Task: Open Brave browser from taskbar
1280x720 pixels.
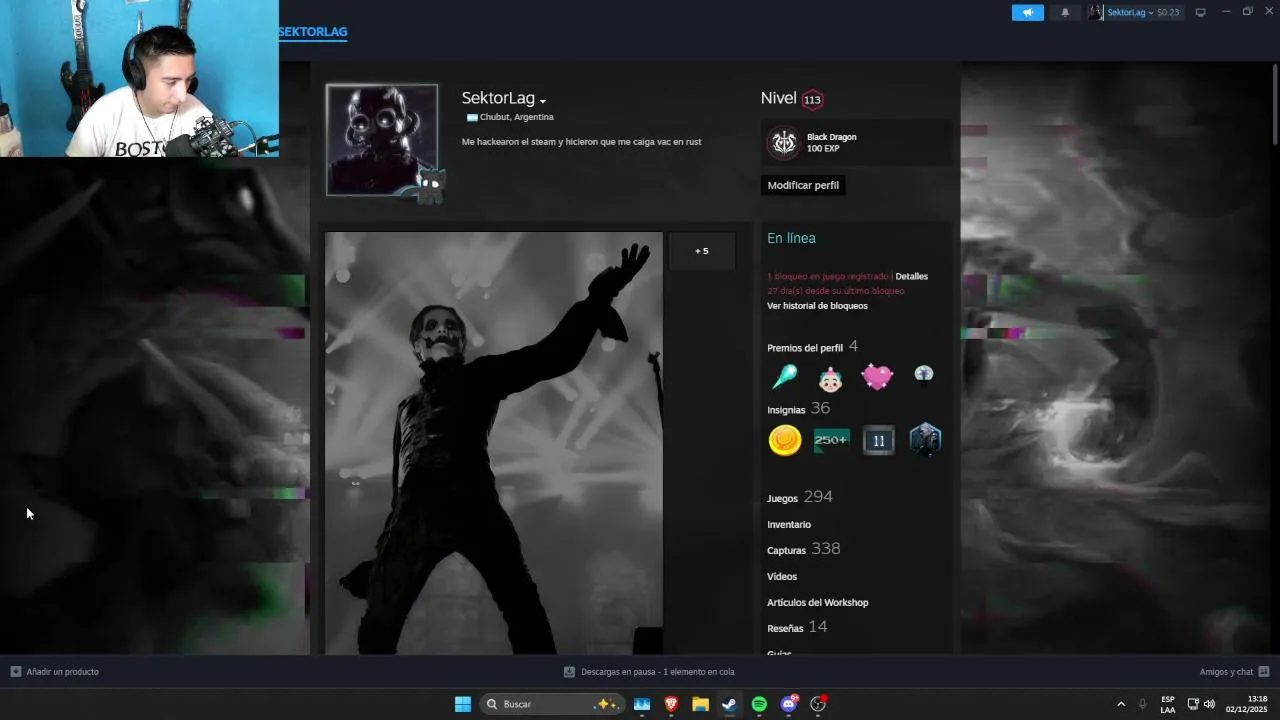Action: click(671, 704)
